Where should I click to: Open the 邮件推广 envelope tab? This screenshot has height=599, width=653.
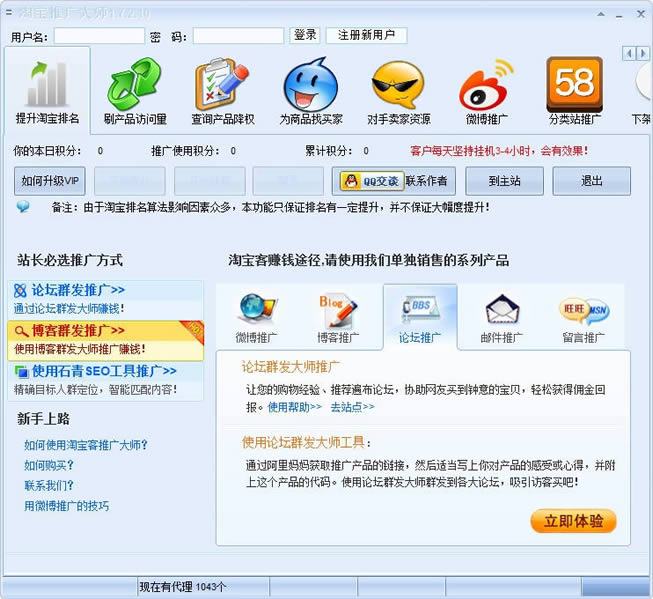click(x=502, y=313)
